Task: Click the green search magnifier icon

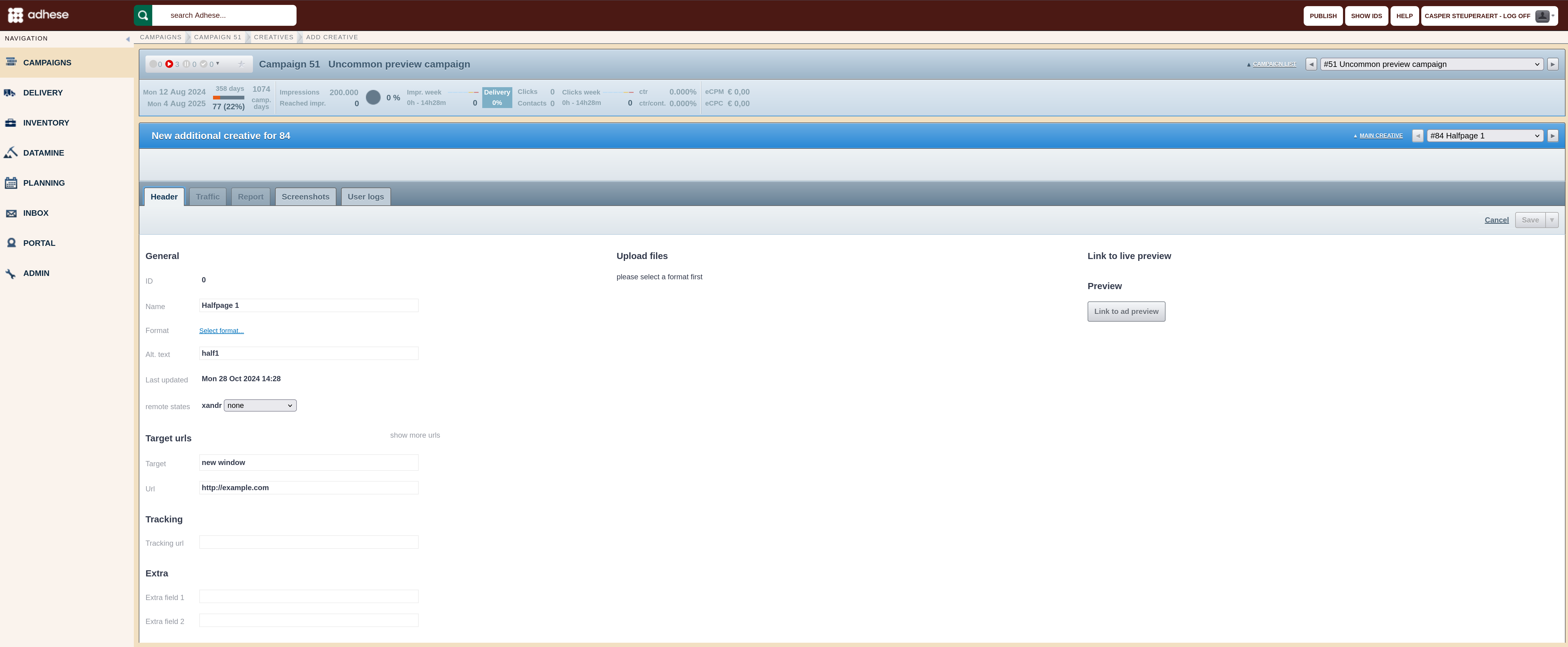Action: coord(143,15)
